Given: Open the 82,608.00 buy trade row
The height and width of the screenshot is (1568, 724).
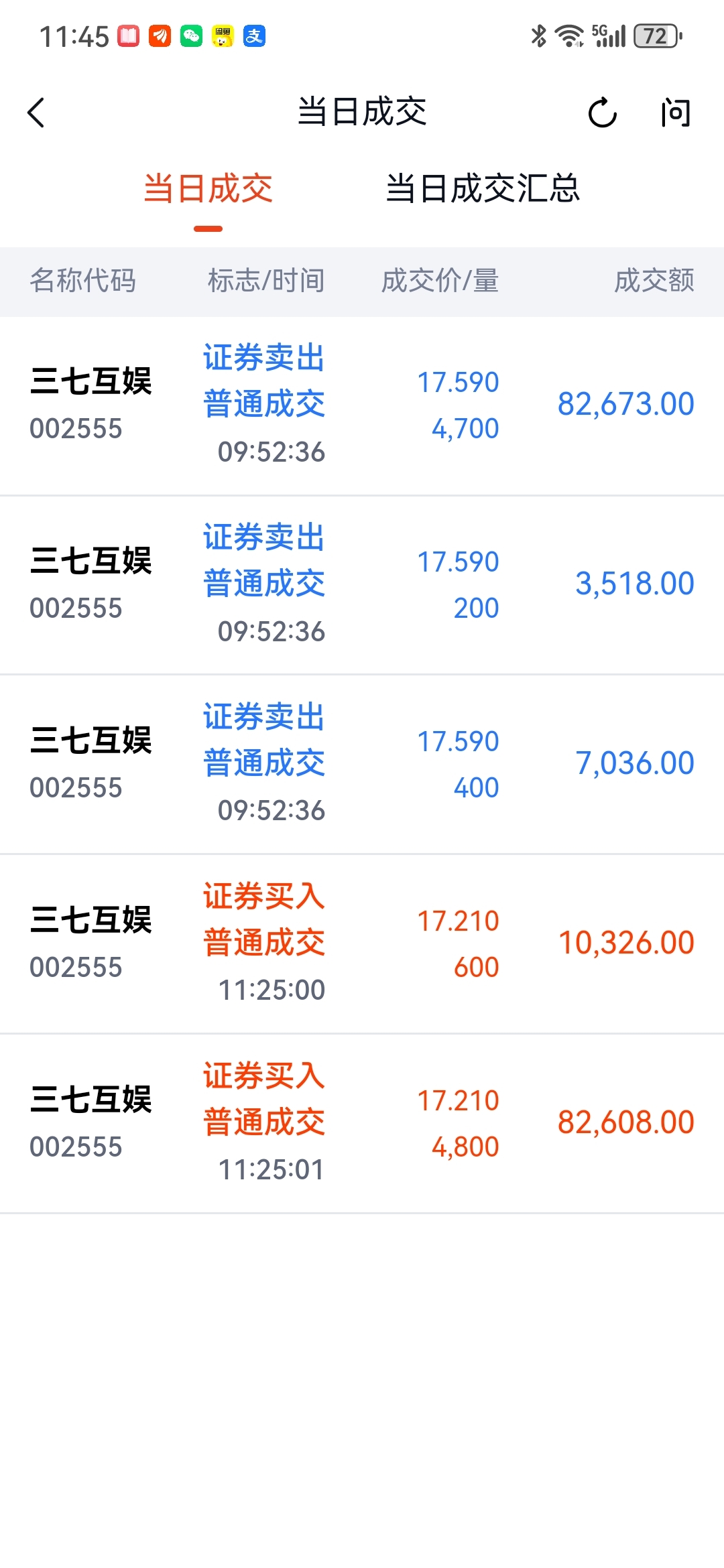Looking at the screenshot, I should [x=362, y=1123].
